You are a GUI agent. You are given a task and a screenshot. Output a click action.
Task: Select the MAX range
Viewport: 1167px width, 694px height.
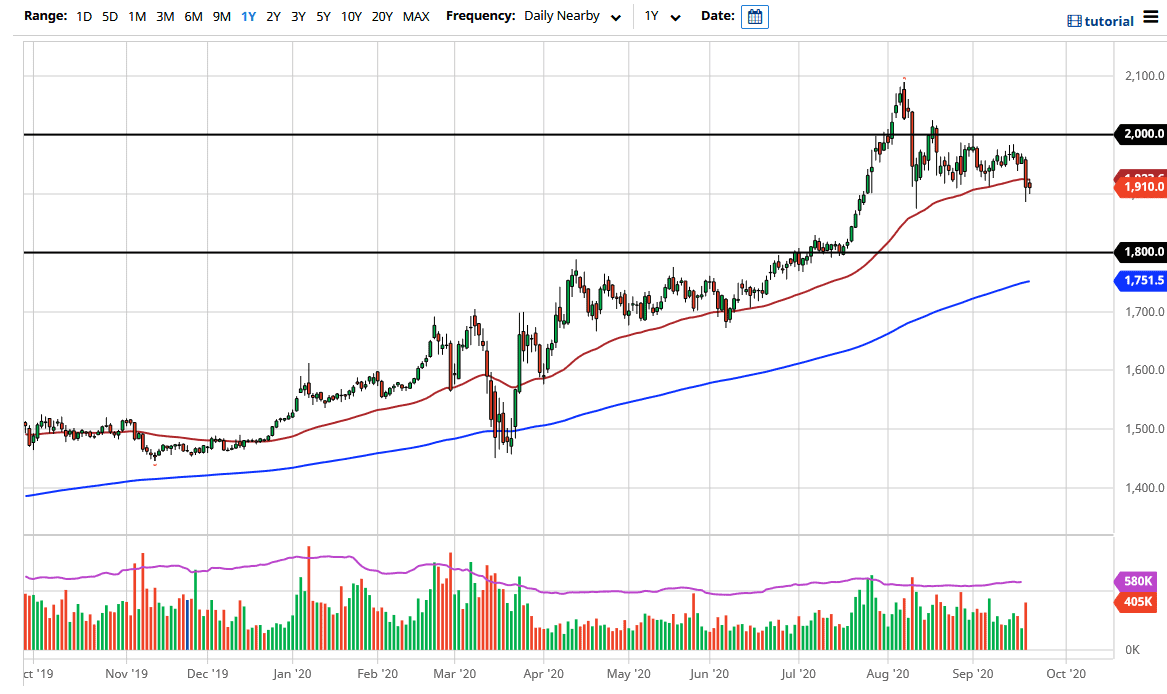[416, 16]
